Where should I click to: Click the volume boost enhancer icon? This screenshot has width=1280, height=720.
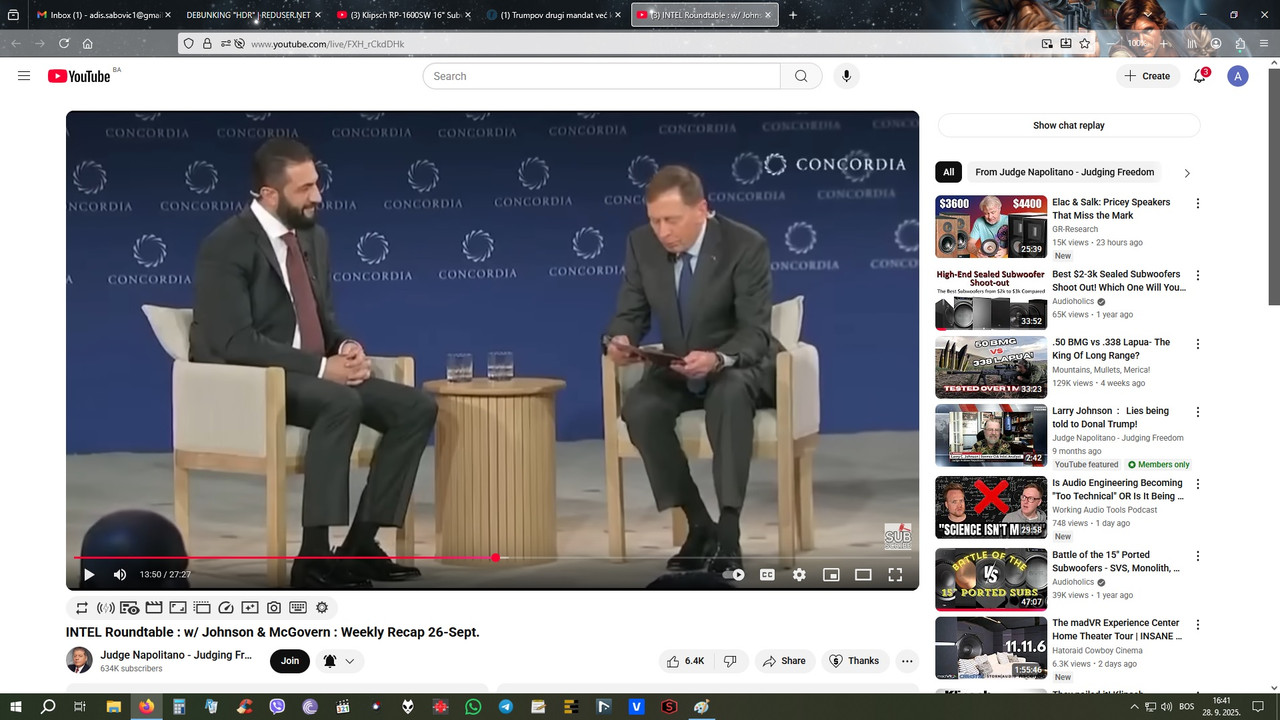[x=106, y=607]
